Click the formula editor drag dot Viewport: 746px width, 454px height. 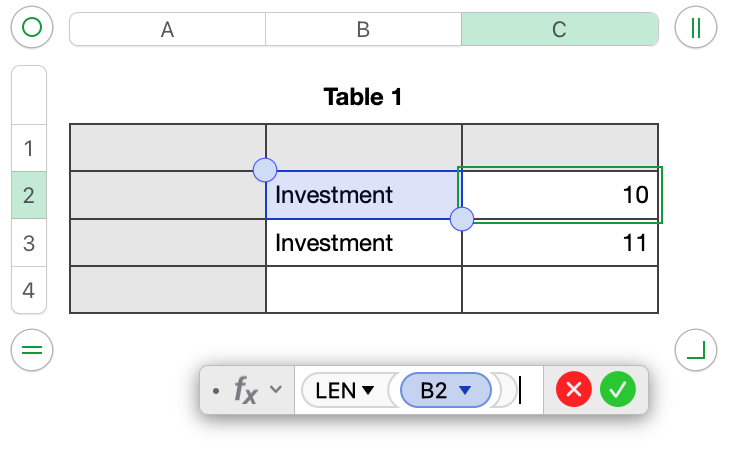(216, 390)
